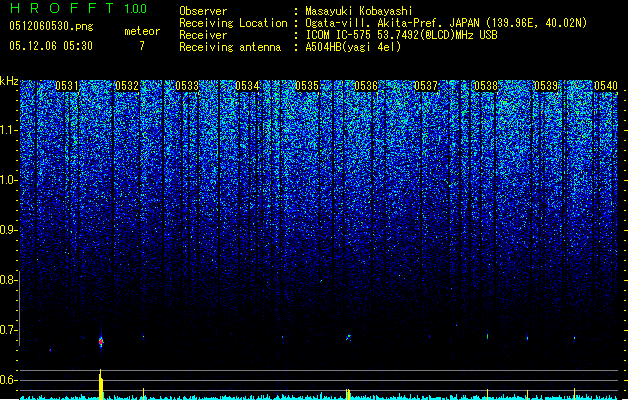Image resolution: width=629 pixels, height=400 pixels.
Task: Select the bright red meteor echo near 0532
Action: [101, 342]
